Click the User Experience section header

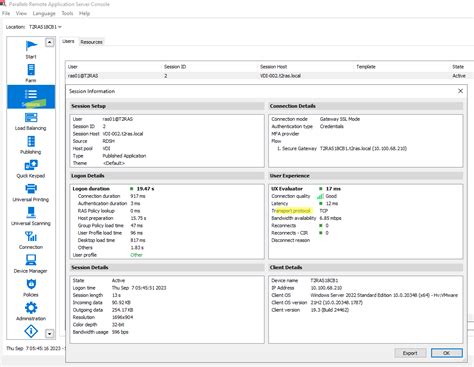point(366,176)
